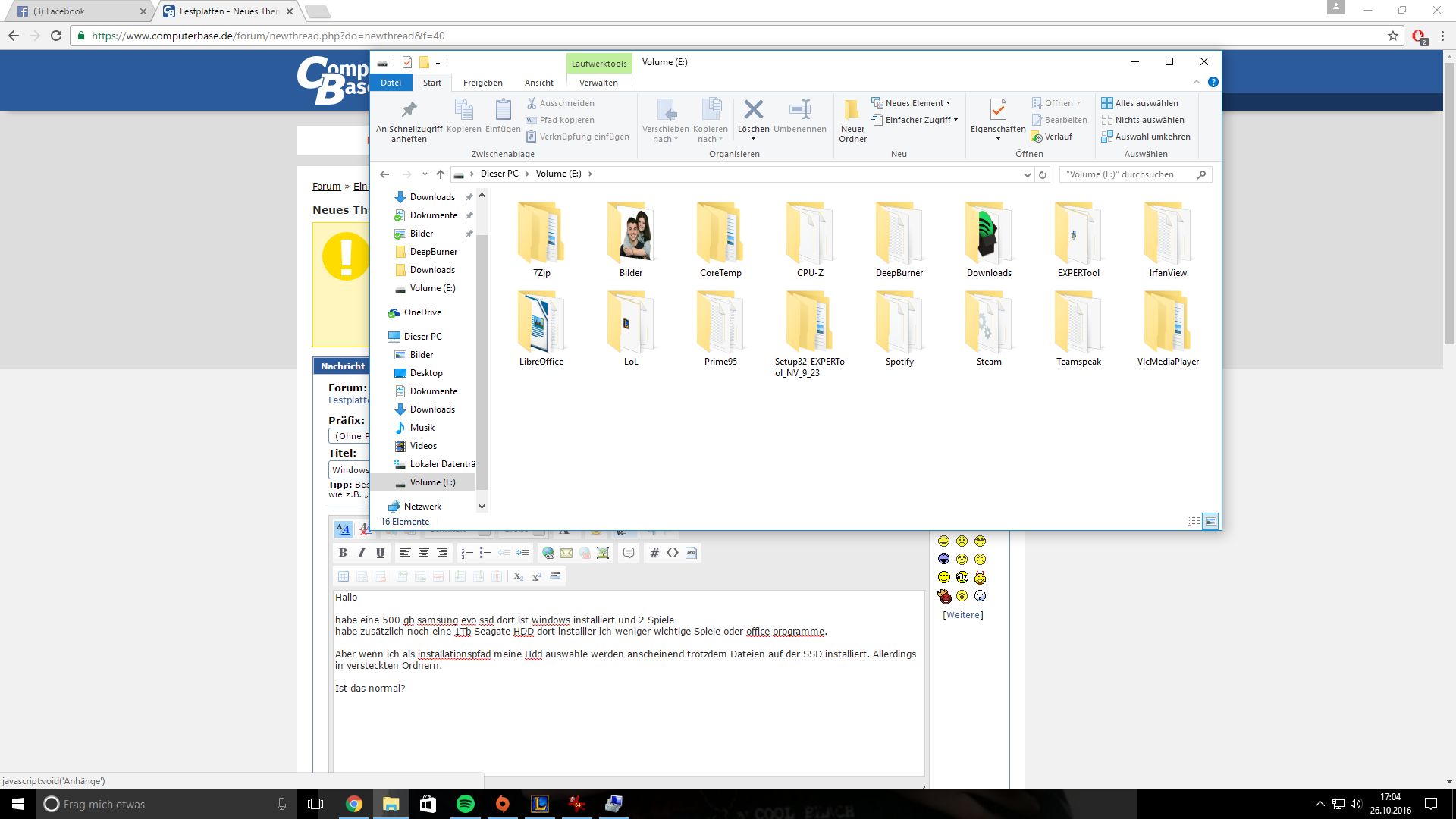Expand the Neues Element dropdown
This screenshot has height=819, width=1456.
coord(915,103)
